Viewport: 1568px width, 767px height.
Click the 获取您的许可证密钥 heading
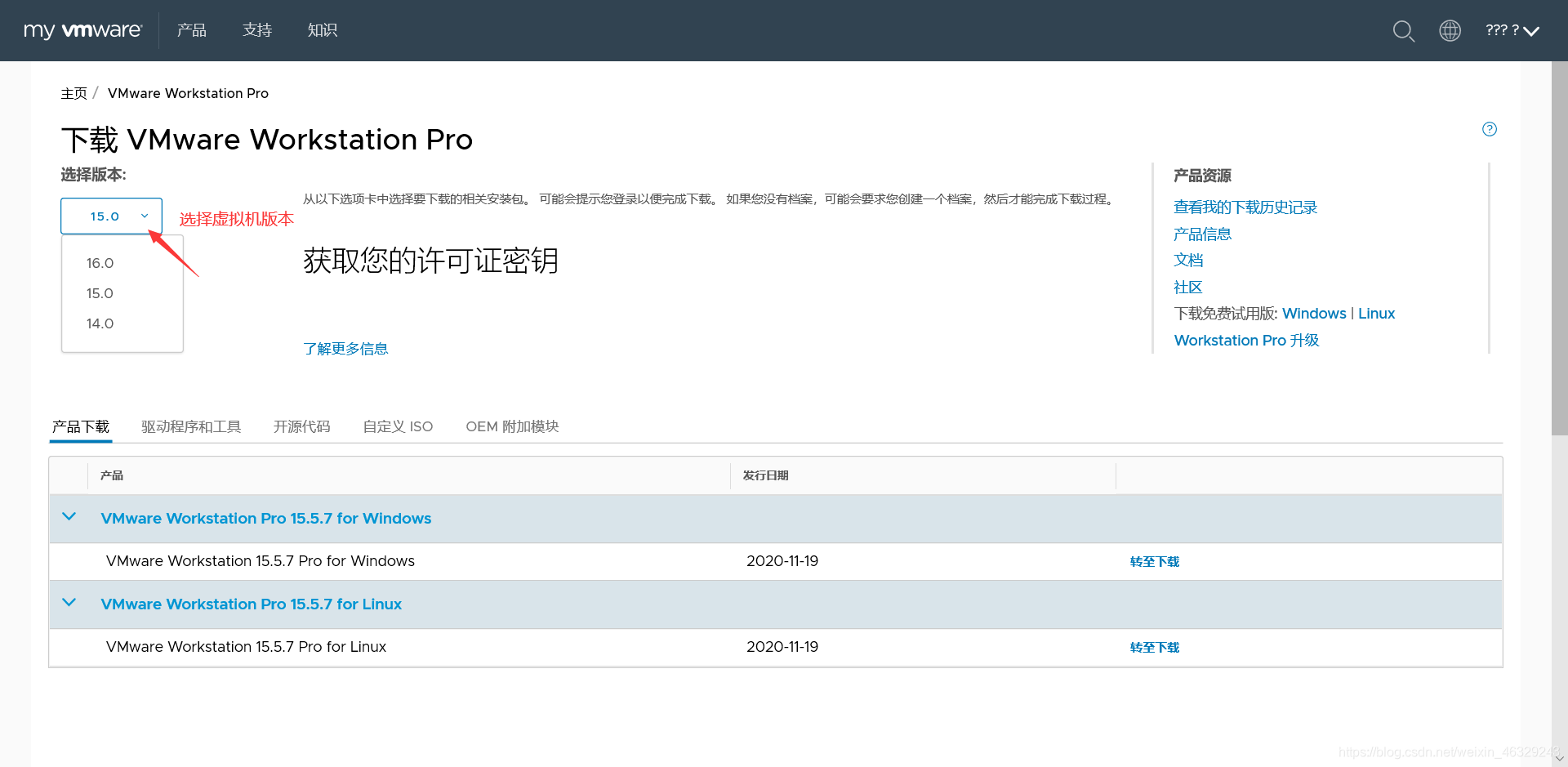[430, 261]
